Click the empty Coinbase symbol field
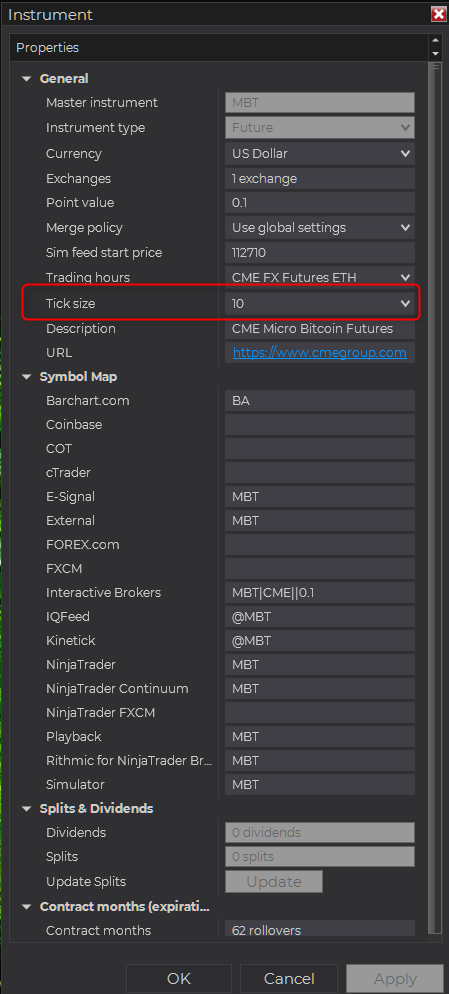 (320, 425)
